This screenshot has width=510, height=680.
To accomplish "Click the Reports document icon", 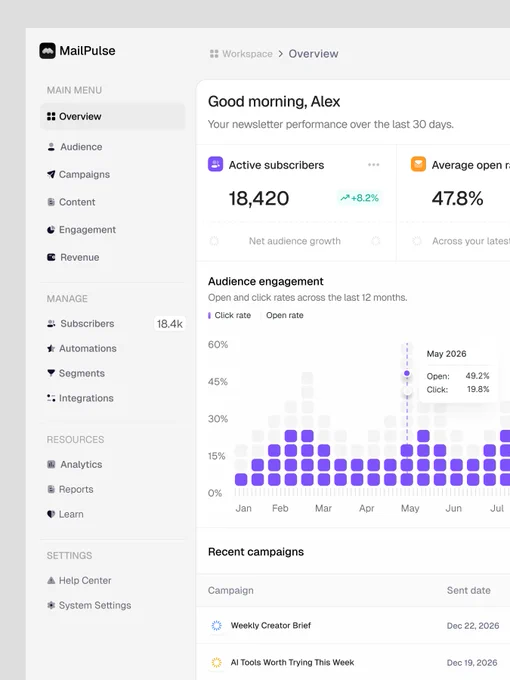I will click(x=51, y=489).
